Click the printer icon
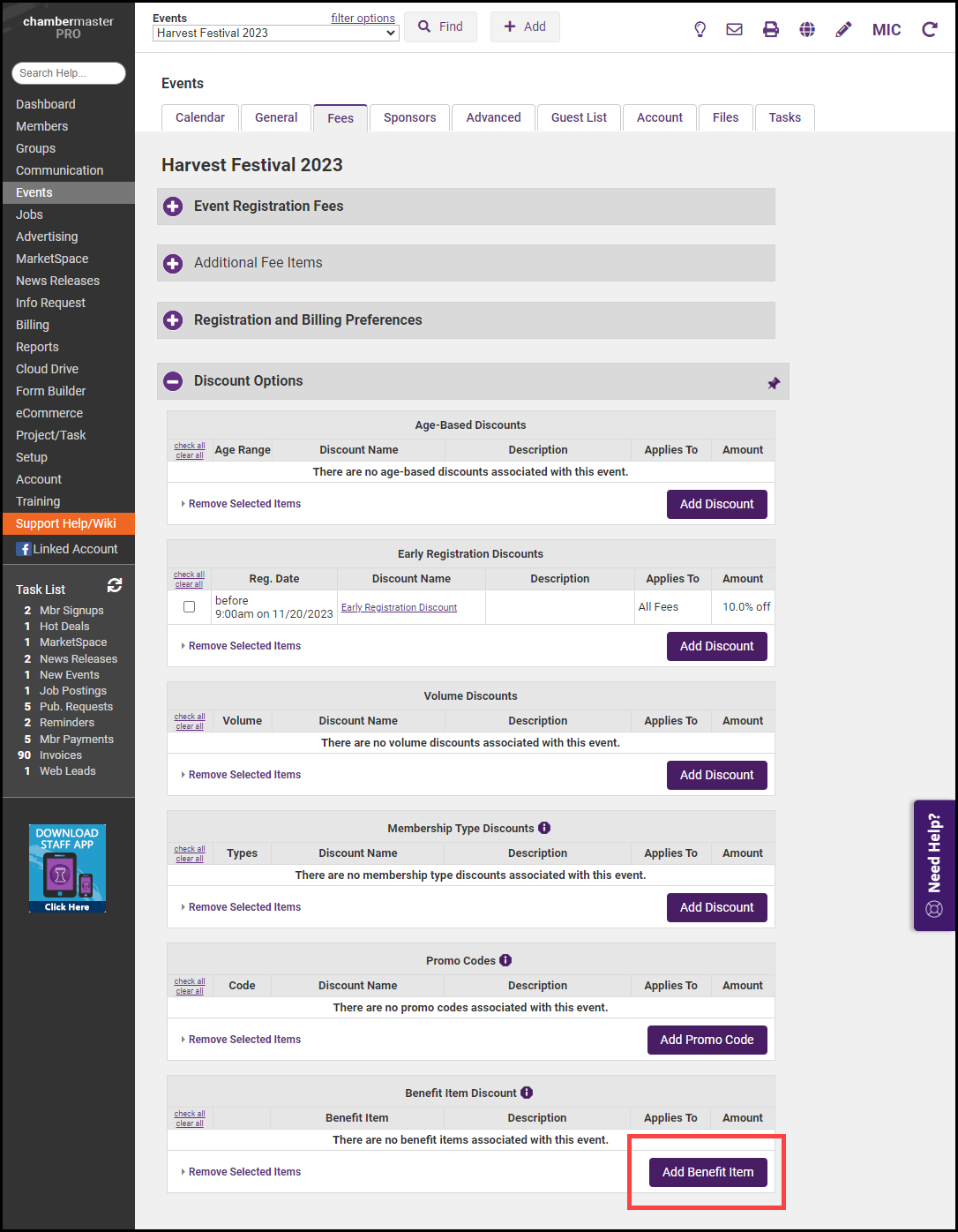958x1232 pixels. click(x=771, y=29)
